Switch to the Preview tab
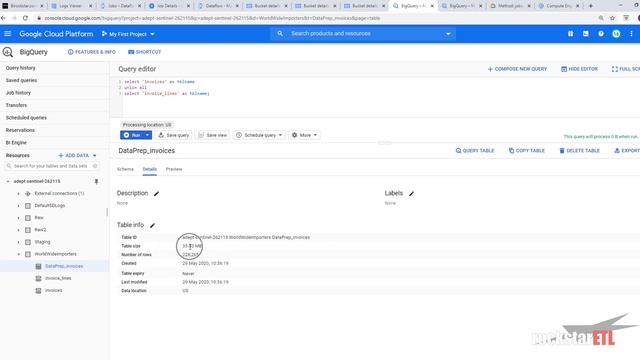Viewport: 640px width, 360px height. [174, 169]
